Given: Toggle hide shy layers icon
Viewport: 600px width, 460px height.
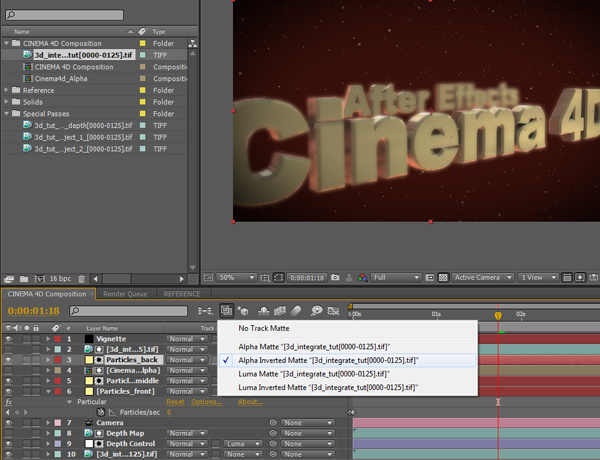Looking at the screenshot, I should (263, 311).
